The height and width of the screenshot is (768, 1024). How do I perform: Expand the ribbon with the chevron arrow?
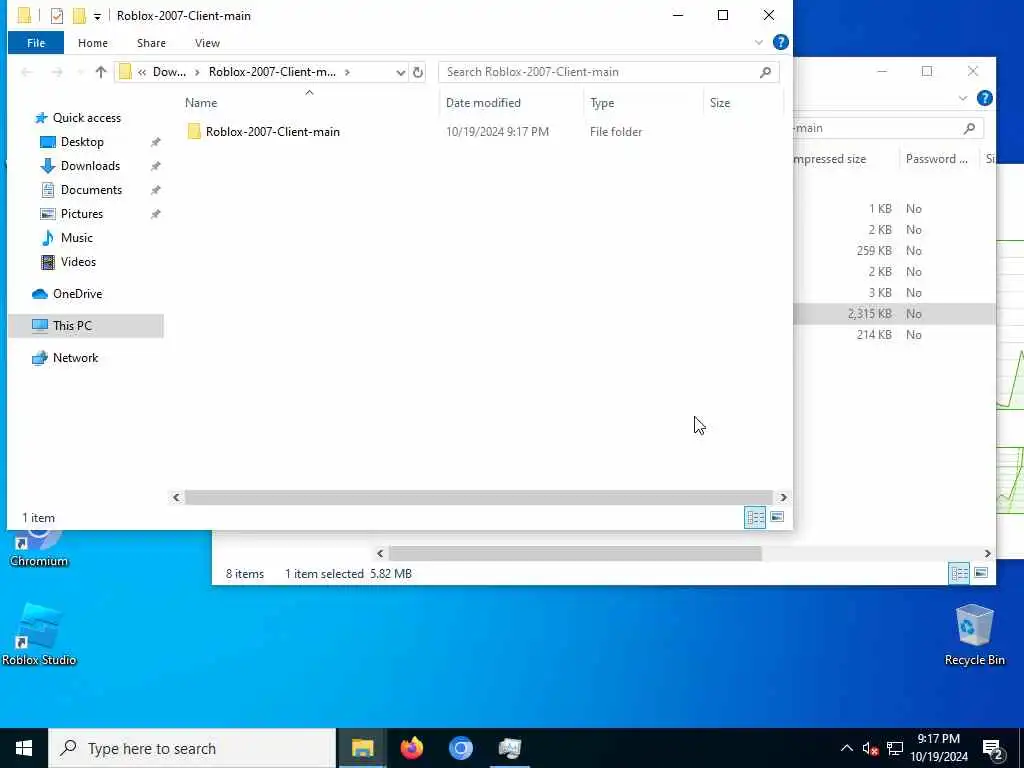coord(759,42)
